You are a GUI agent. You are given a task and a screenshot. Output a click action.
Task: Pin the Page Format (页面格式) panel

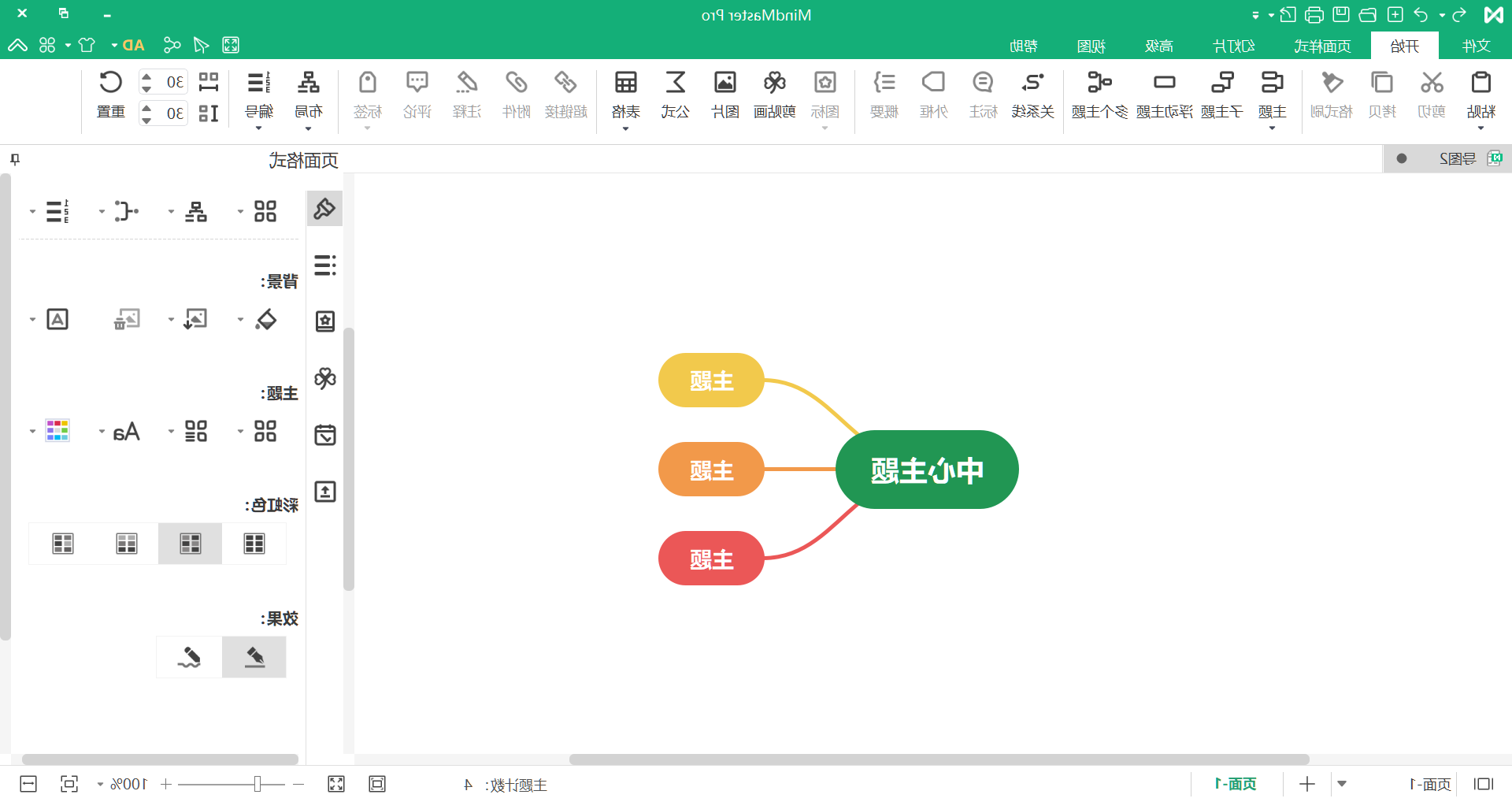tap(14, 160)
